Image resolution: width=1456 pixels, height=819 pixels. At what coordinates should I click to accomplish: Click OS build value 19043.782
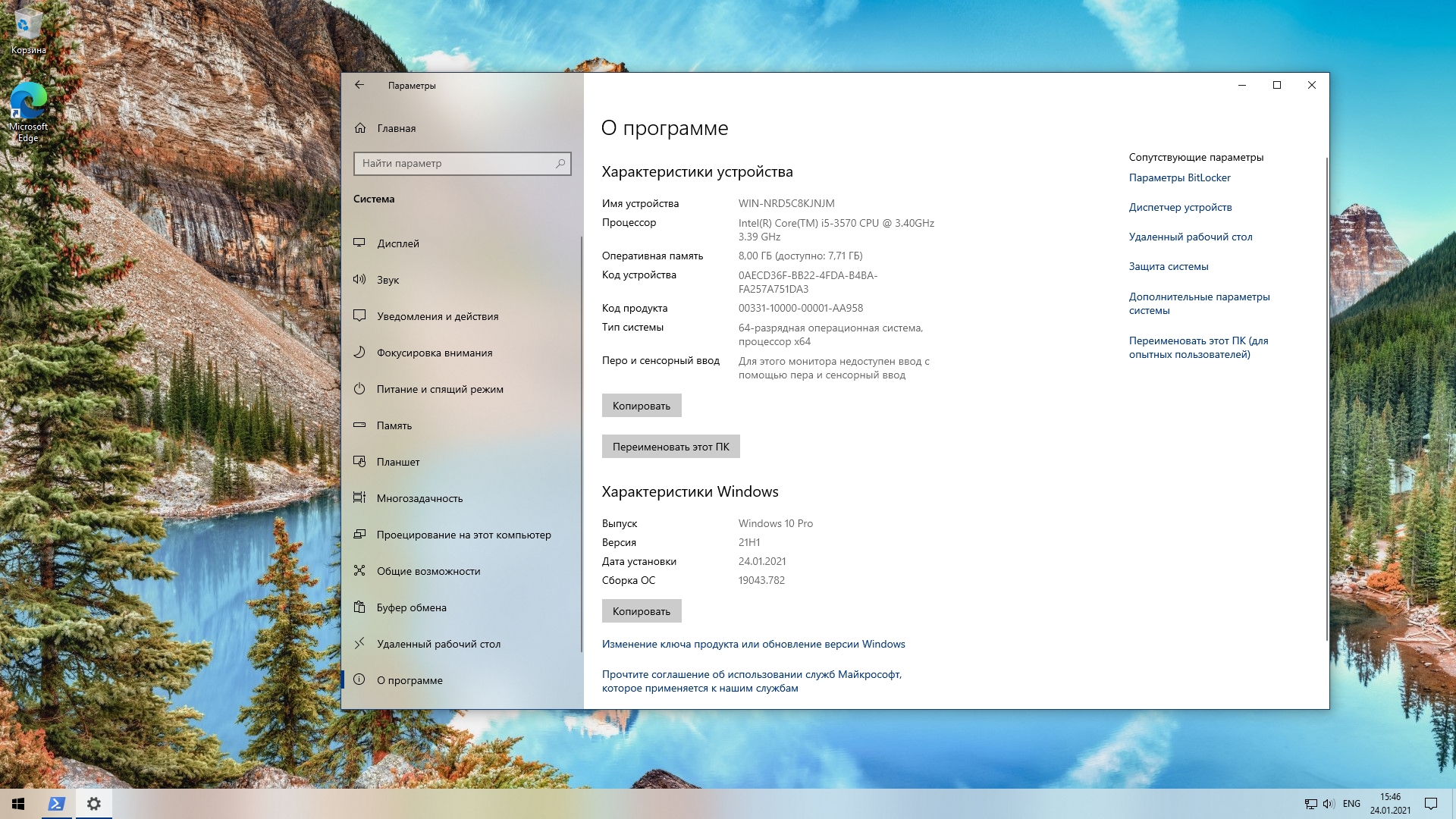[x=761, y=580]
